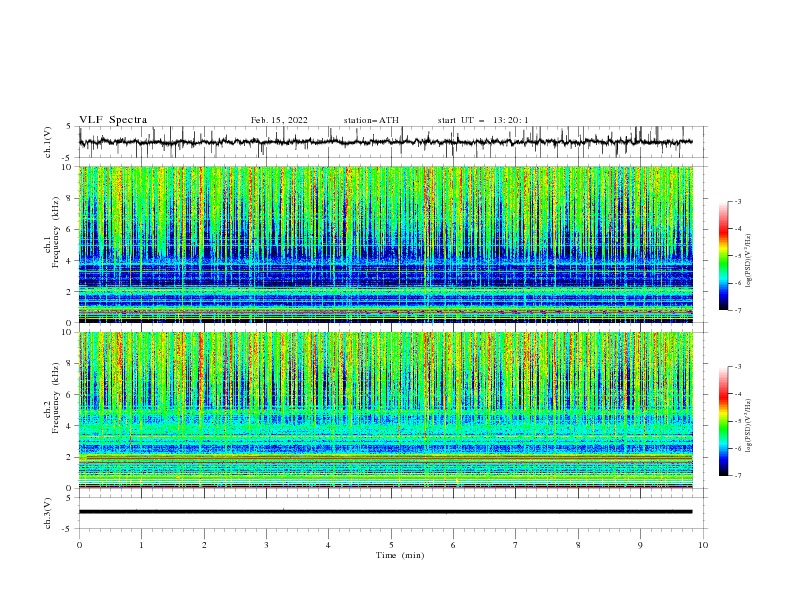The height and width of the screenshot is (612, 792).
Task: Click the ch.2 spectrogram color scale bar
Action: tap(723, 421)
